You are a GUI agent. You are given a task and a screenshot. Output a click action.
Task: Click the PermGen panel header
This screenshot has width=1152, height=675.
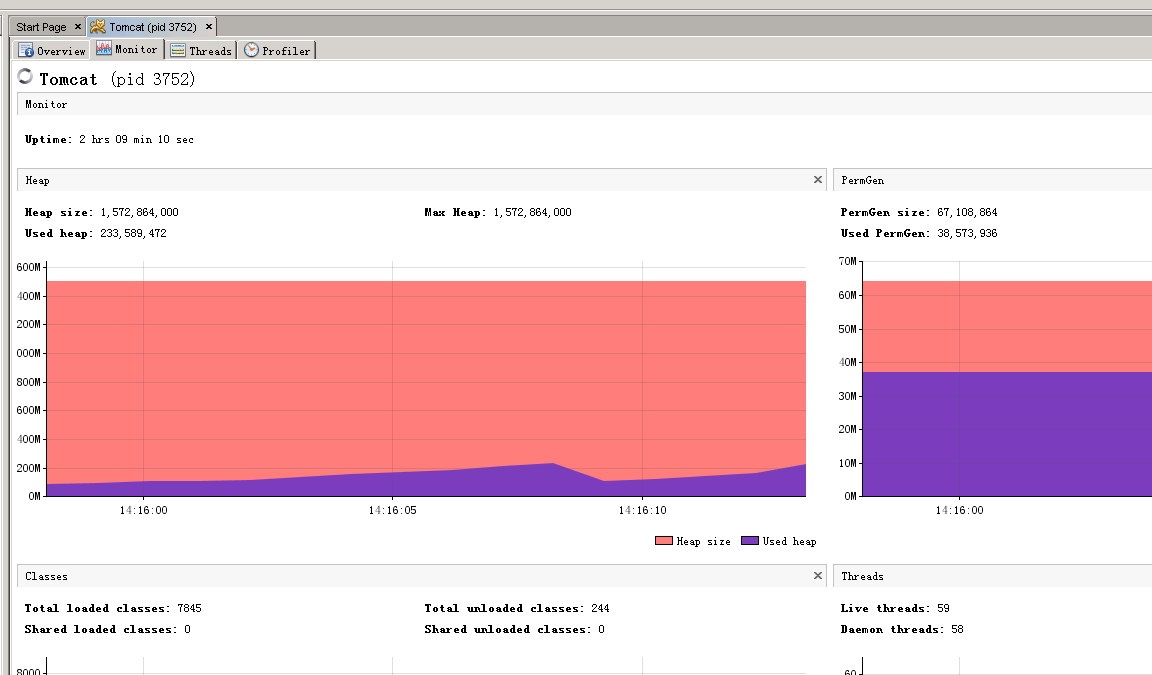993,180
